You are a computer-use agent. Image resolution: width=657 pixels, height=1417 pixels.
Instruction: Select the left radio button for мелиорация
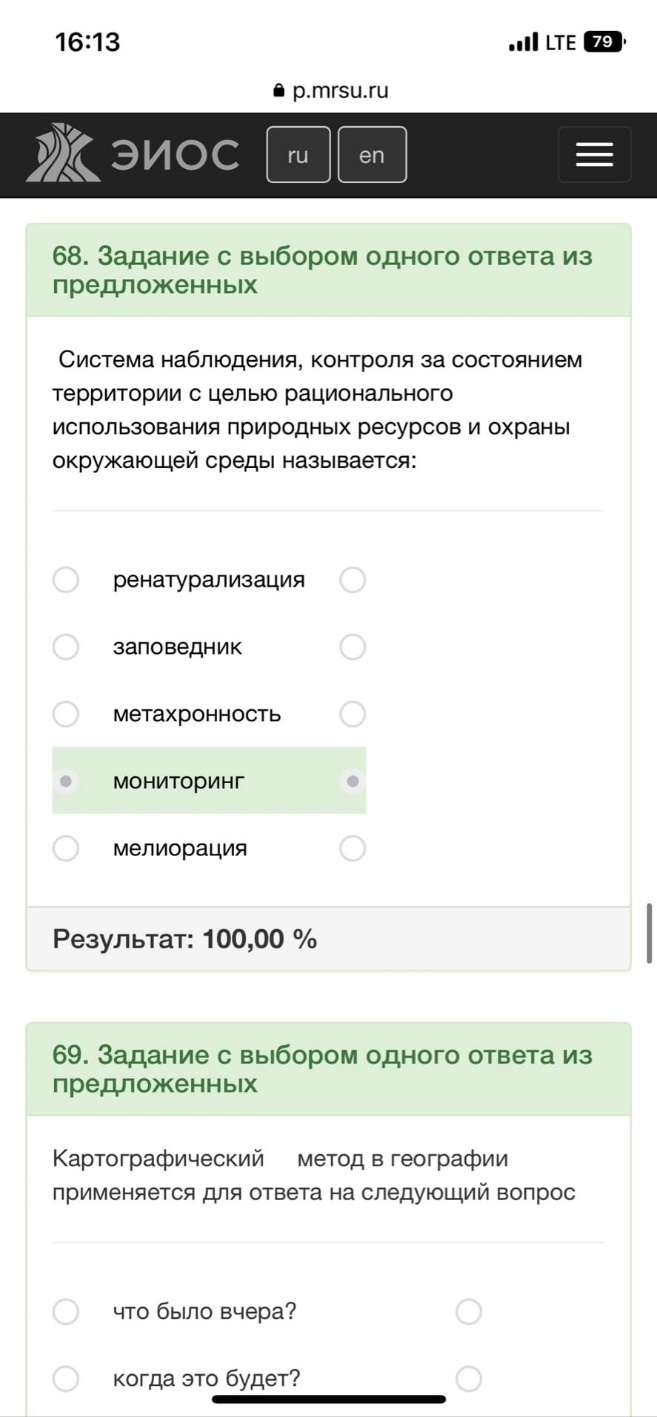click(66, 848)
